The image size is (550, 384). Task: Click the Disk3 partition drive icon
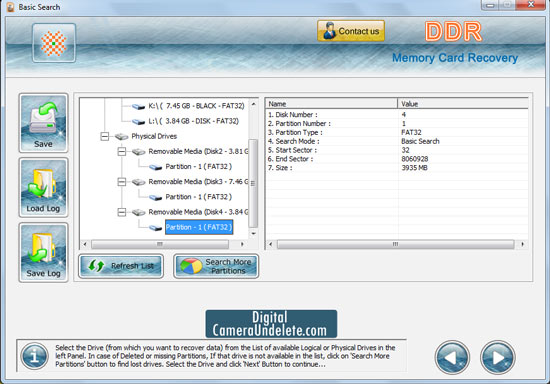[x=155, y=197]
